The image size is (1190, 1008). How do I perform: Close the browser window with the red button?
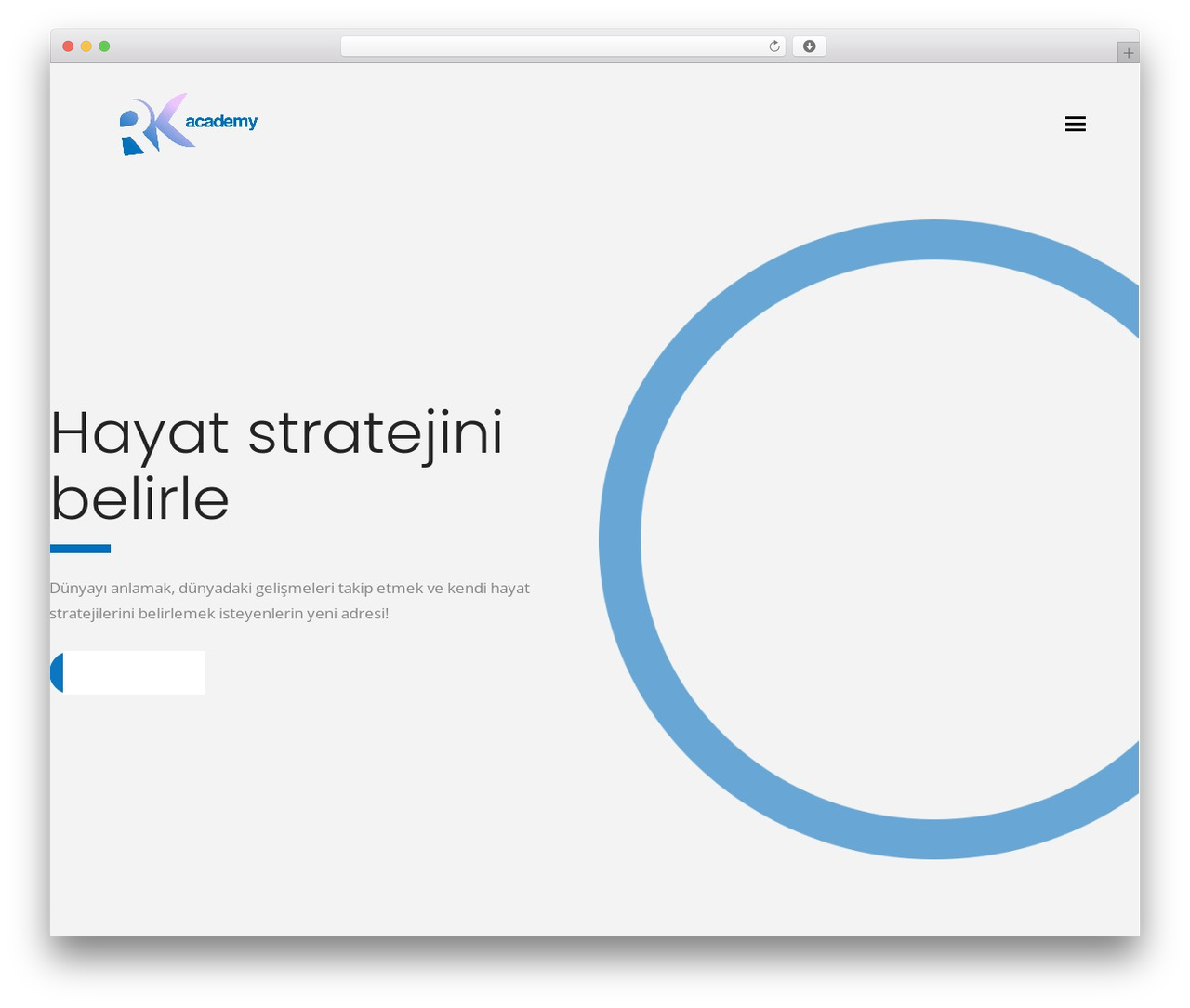[68, 46]
